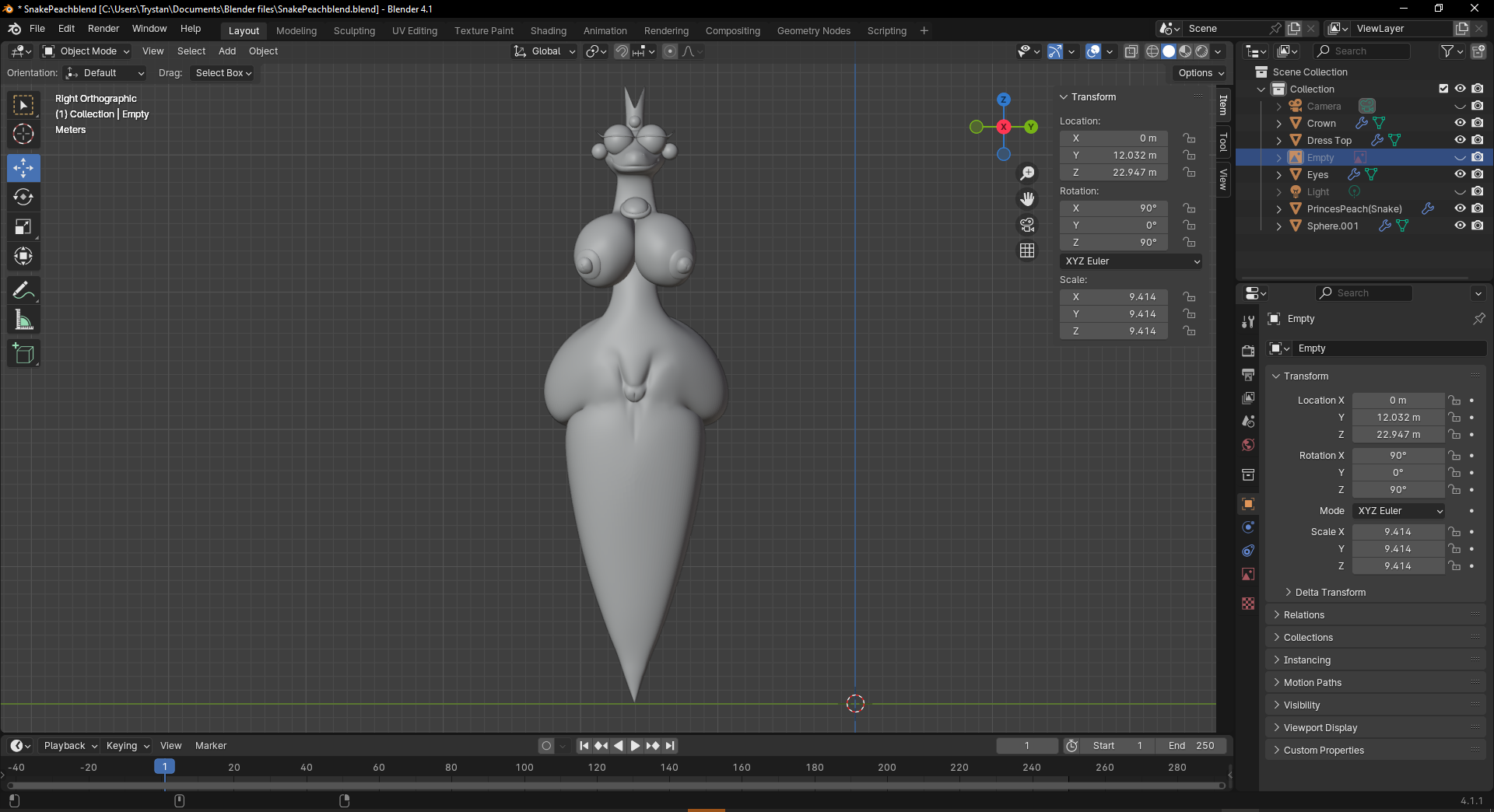Select the Rotate tool in the left toolbar
This screenshot has height=812, width=1494.
(x=23, y=198)
